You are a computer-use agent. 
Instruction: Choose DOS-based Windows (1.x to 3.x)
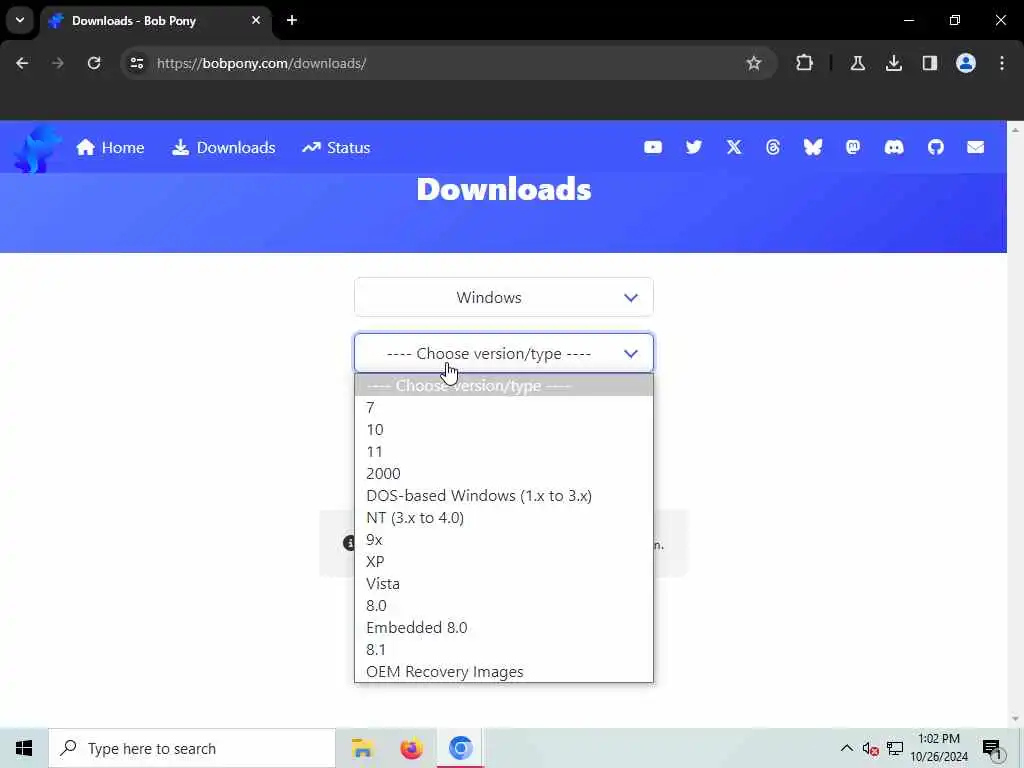coord(504,496)
